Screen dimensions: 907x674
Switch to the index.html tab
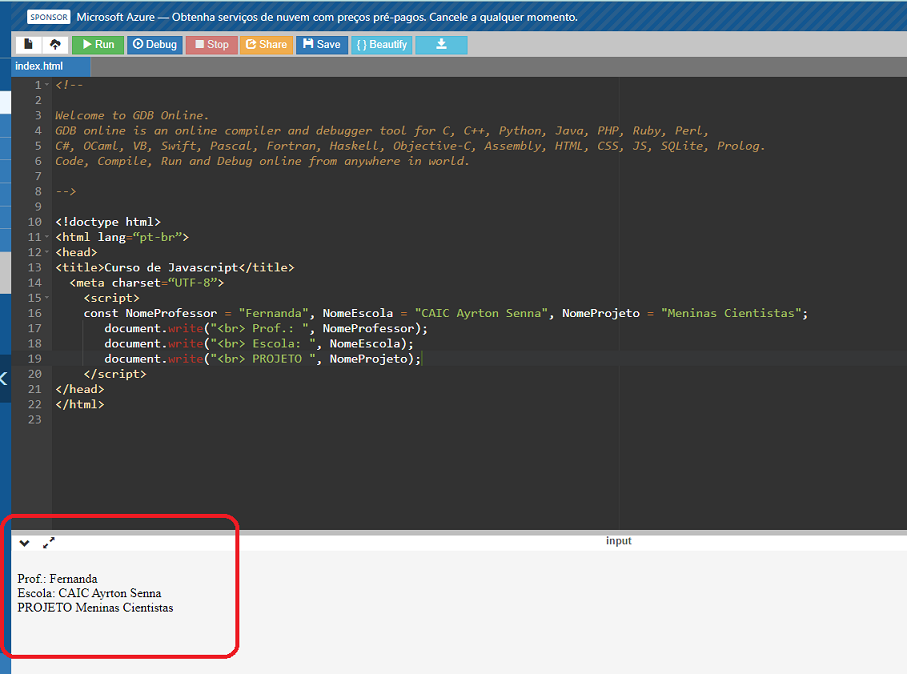[39, 66]
